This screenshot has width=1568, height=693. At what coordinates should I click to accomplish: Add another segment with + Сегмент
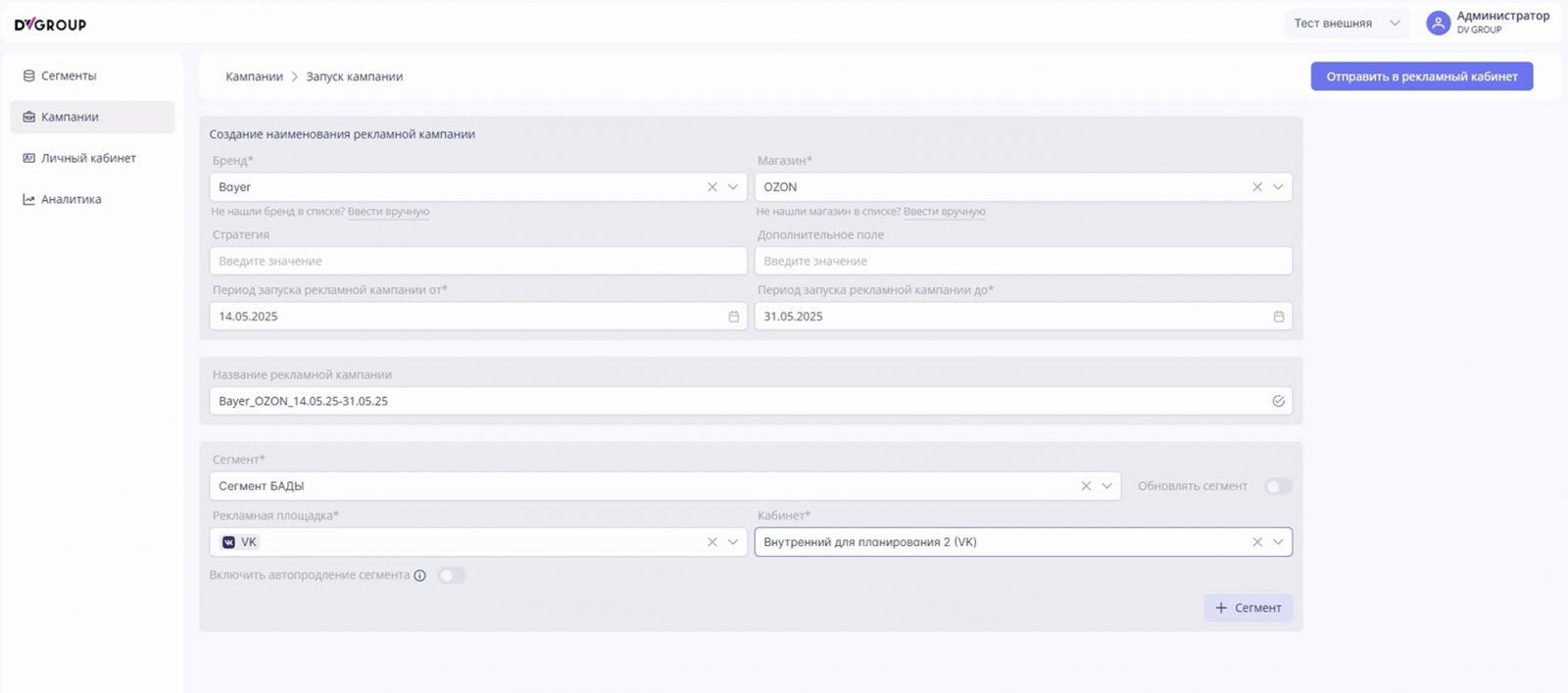pos(1249,608)
